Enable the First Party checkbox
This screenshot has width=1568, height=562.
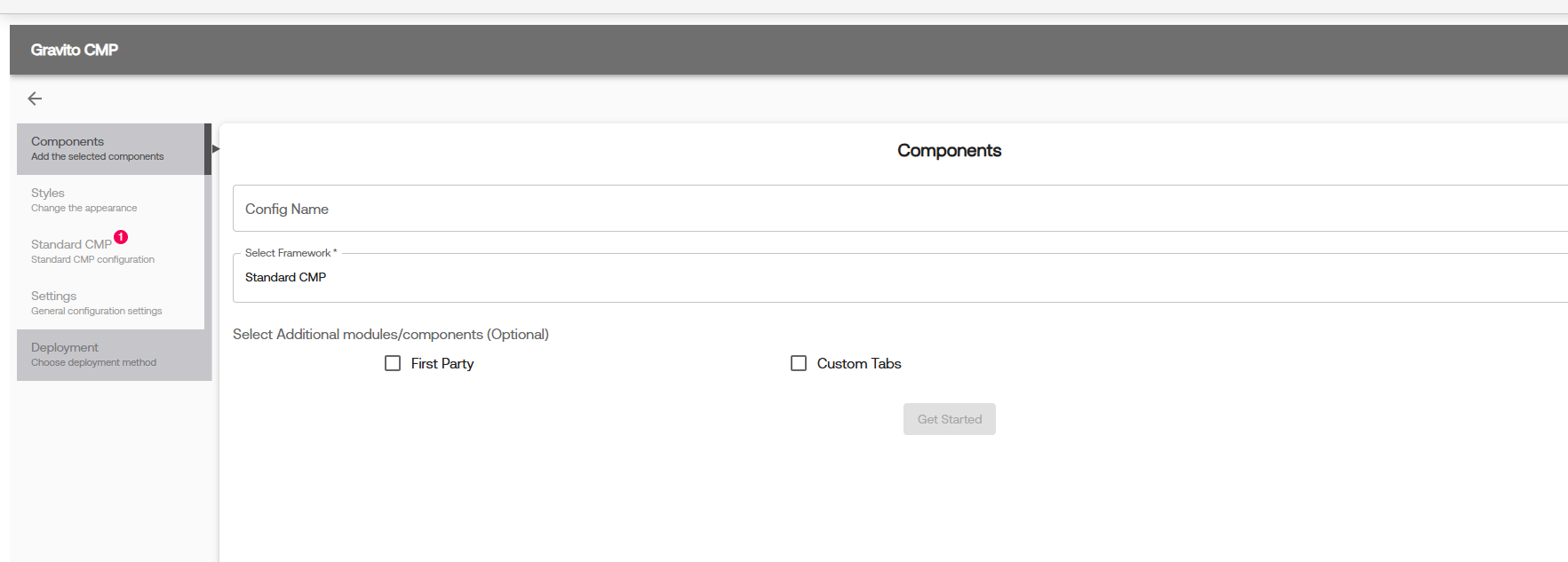point(393,363)
